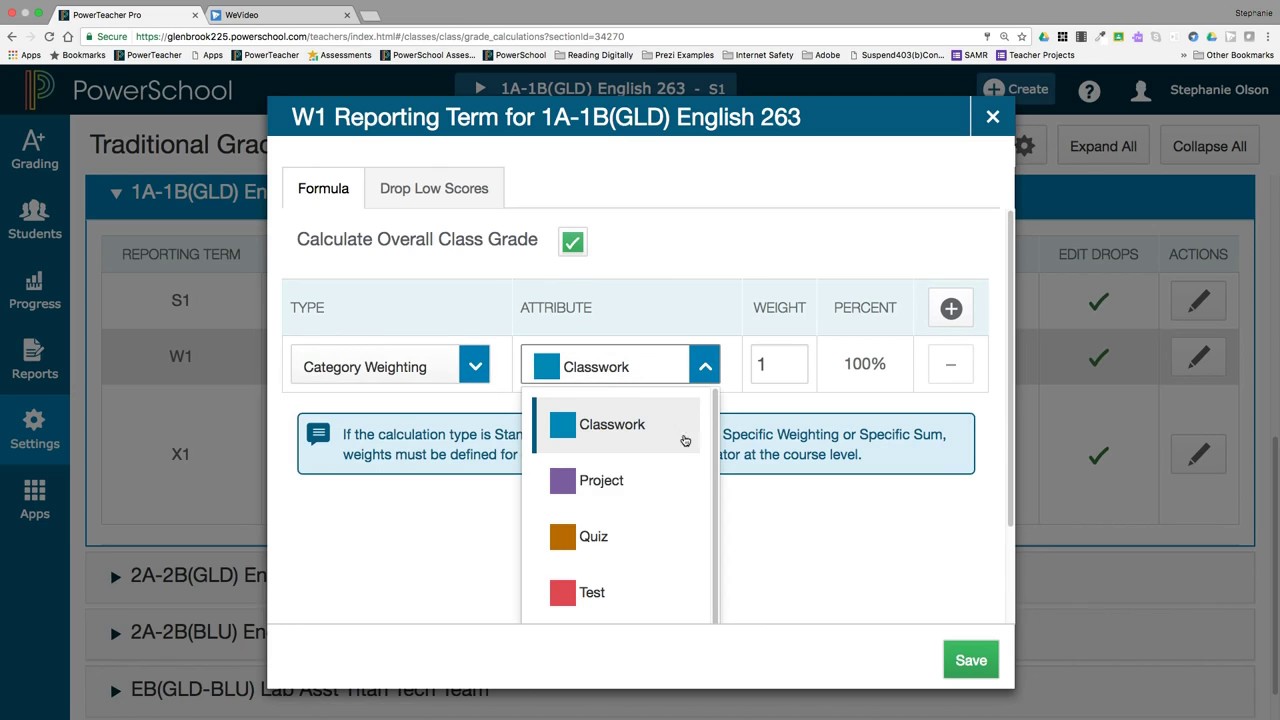This screenshot has height=720, width=1280.
Task: Expand the 2A-2B(GLD) section
Action: click(116, 576)
